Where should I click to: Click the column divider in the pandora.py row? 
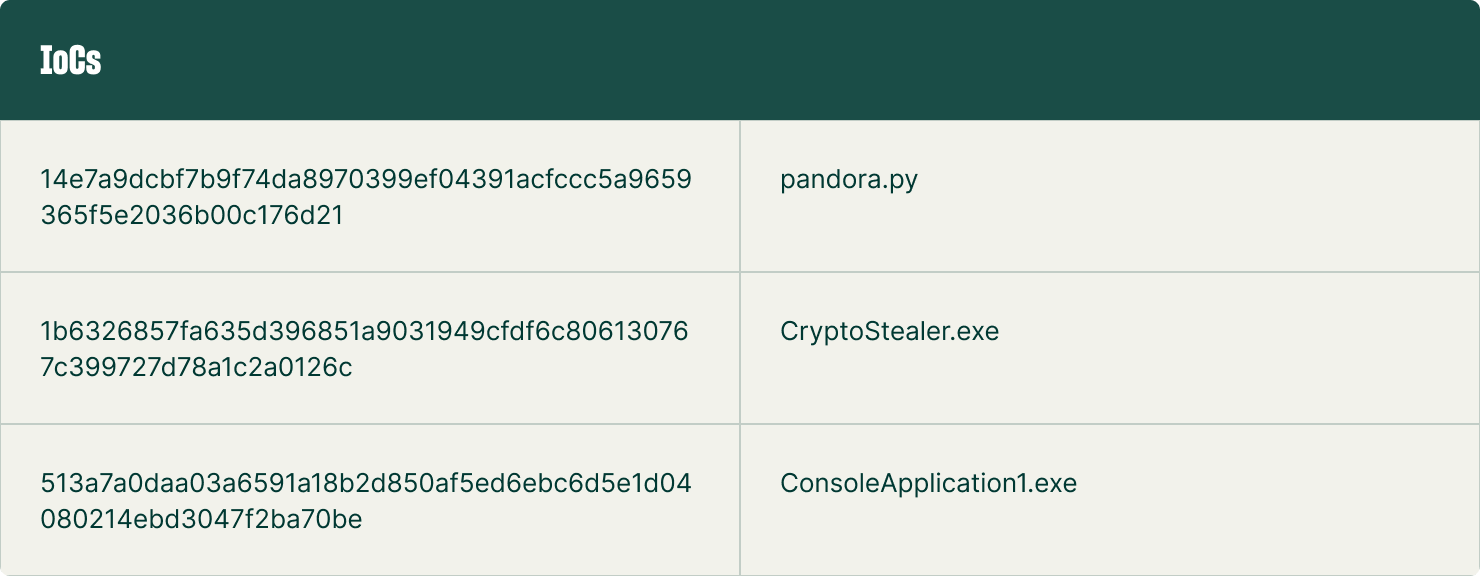(740, 196)
